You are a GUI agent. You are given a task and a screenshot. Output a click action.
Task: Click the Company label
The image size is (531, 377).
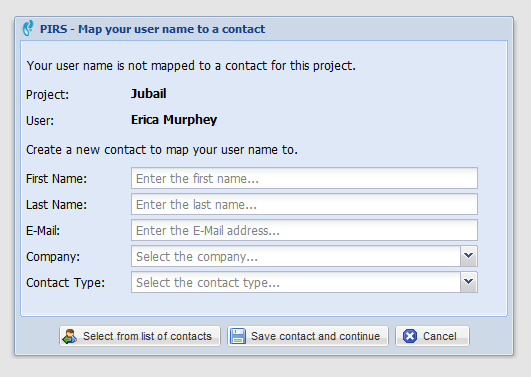(x=53, y=257)
